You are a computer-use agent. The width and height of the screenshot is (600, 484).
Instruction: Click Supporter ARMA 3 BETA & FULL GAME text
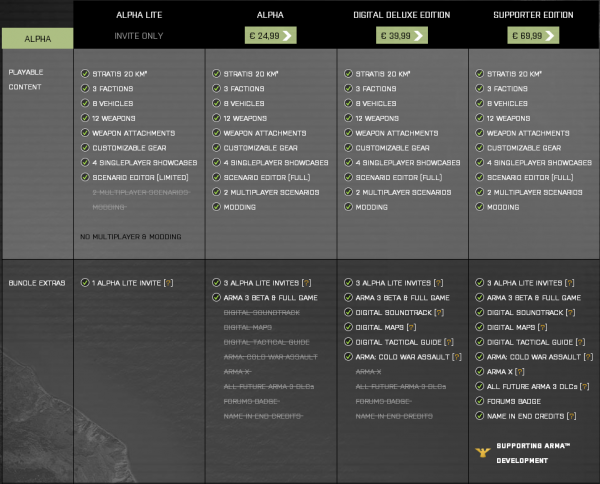[534, 298]
